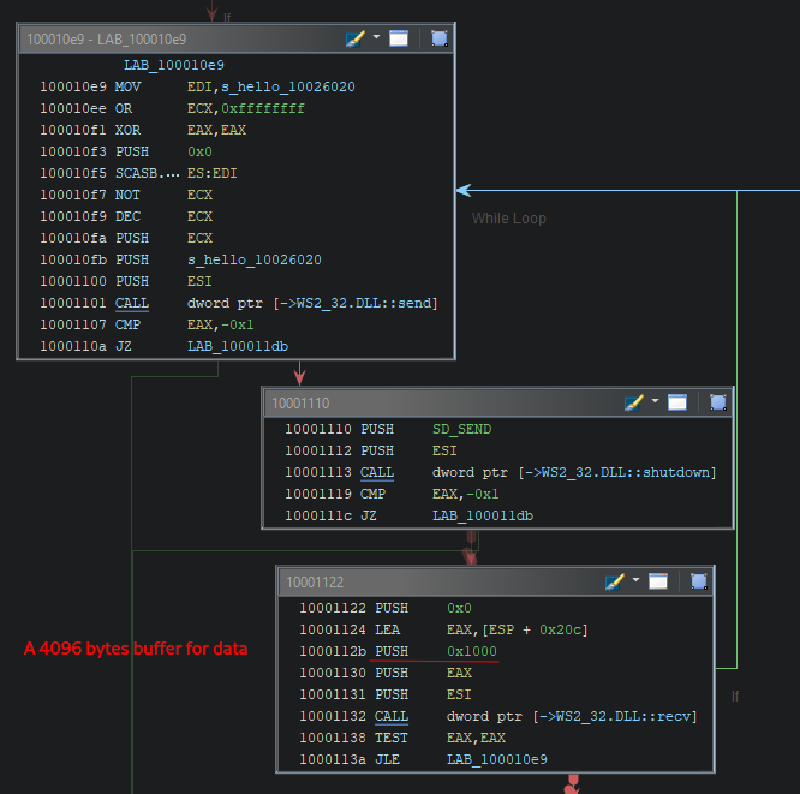This screenshot has width=800, height=794.
Task: Open color dropdown arrow in block 10001122 header
Action: click(637, 581)
